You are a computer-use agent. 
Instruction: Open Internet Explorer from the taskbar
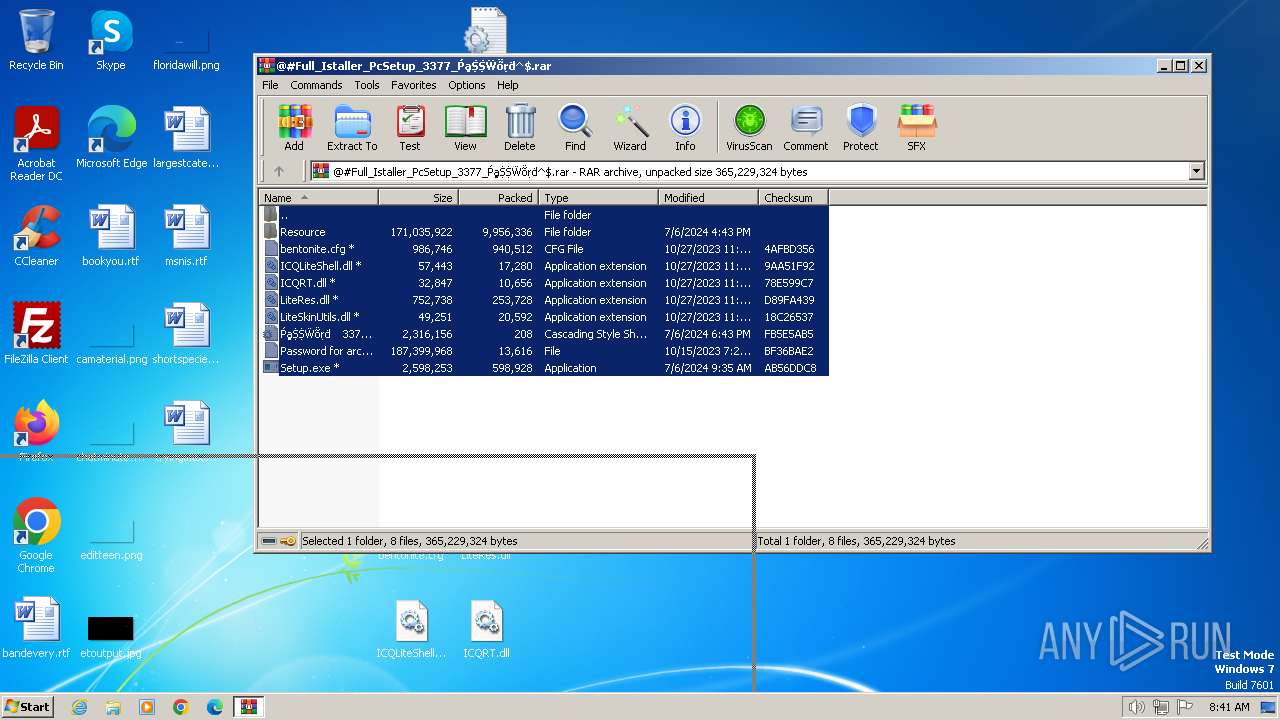coord(79,707)
